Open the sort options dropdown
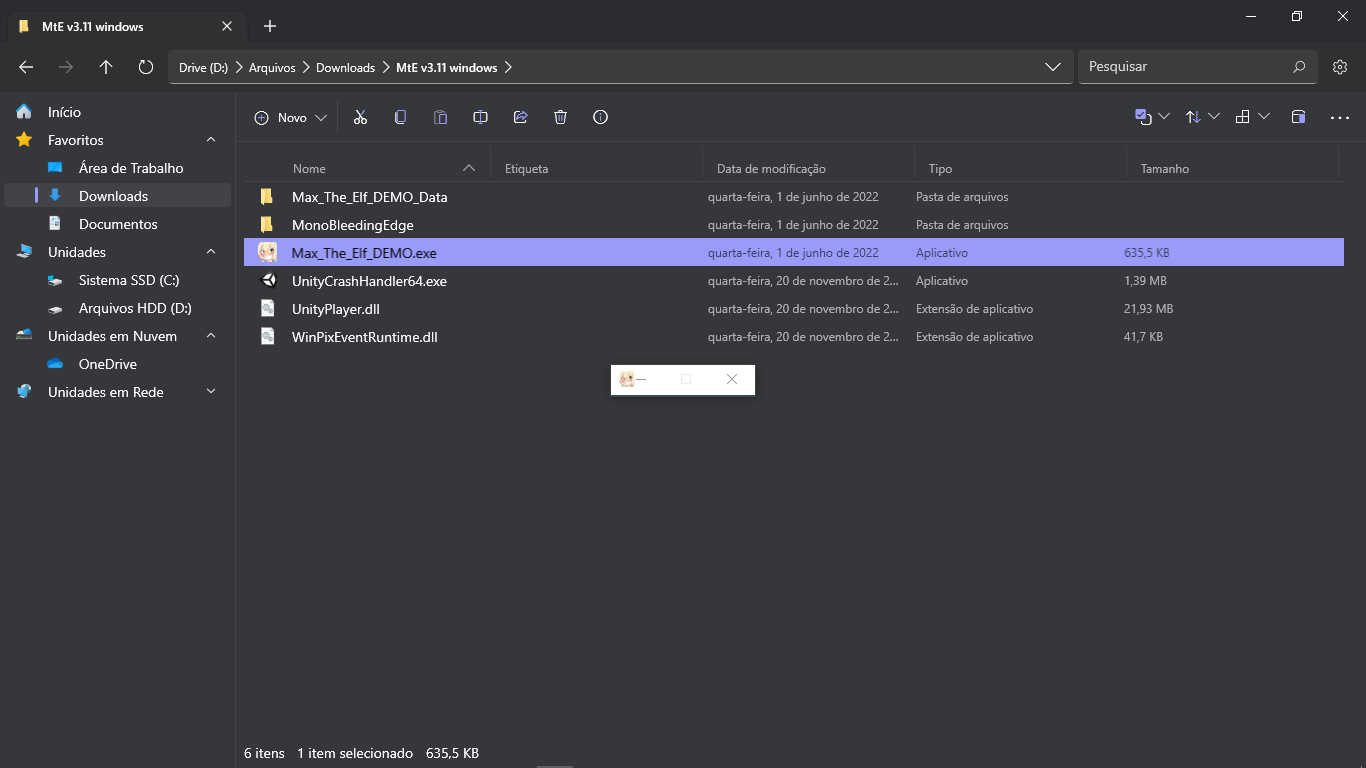The image size is (1366, 768). (1203, 117)
